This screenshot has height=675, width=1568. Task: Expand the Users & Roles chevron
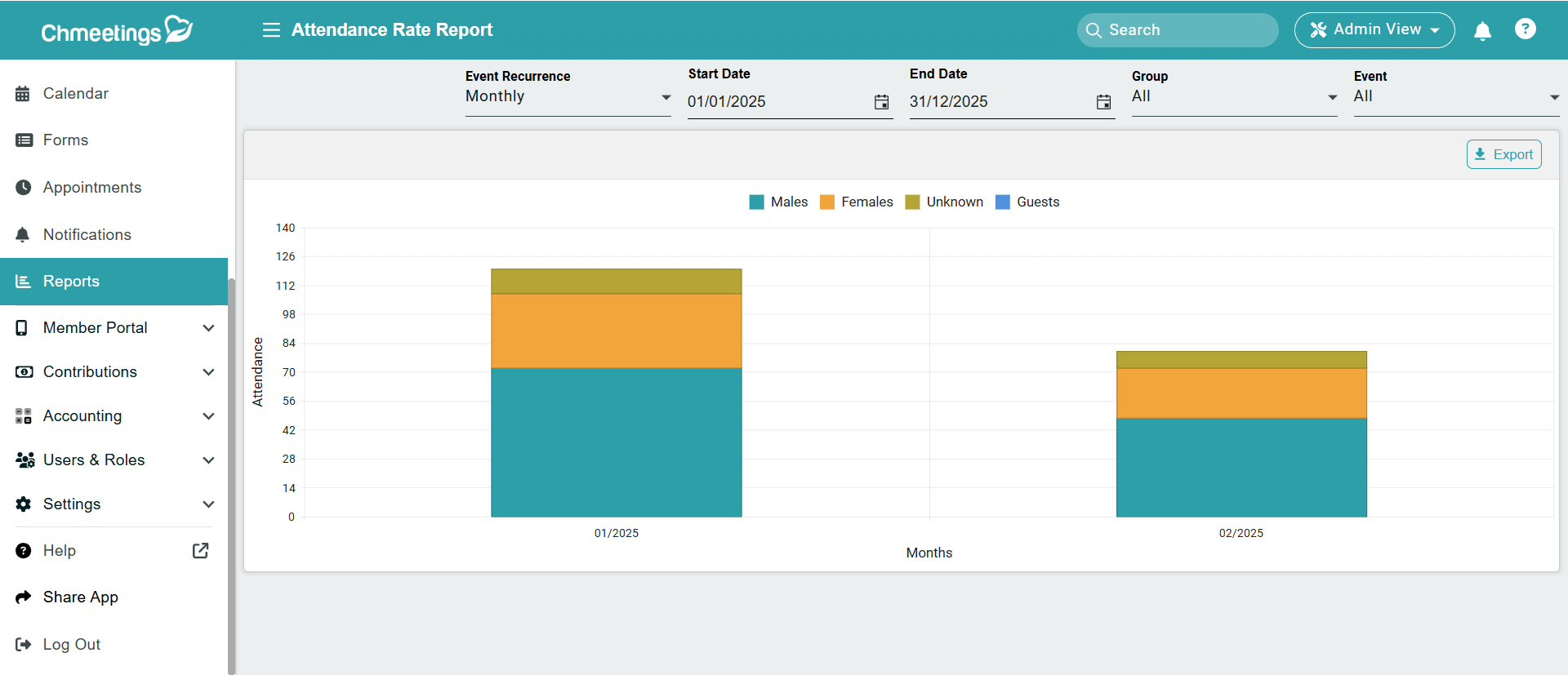(x=208, y=460)
